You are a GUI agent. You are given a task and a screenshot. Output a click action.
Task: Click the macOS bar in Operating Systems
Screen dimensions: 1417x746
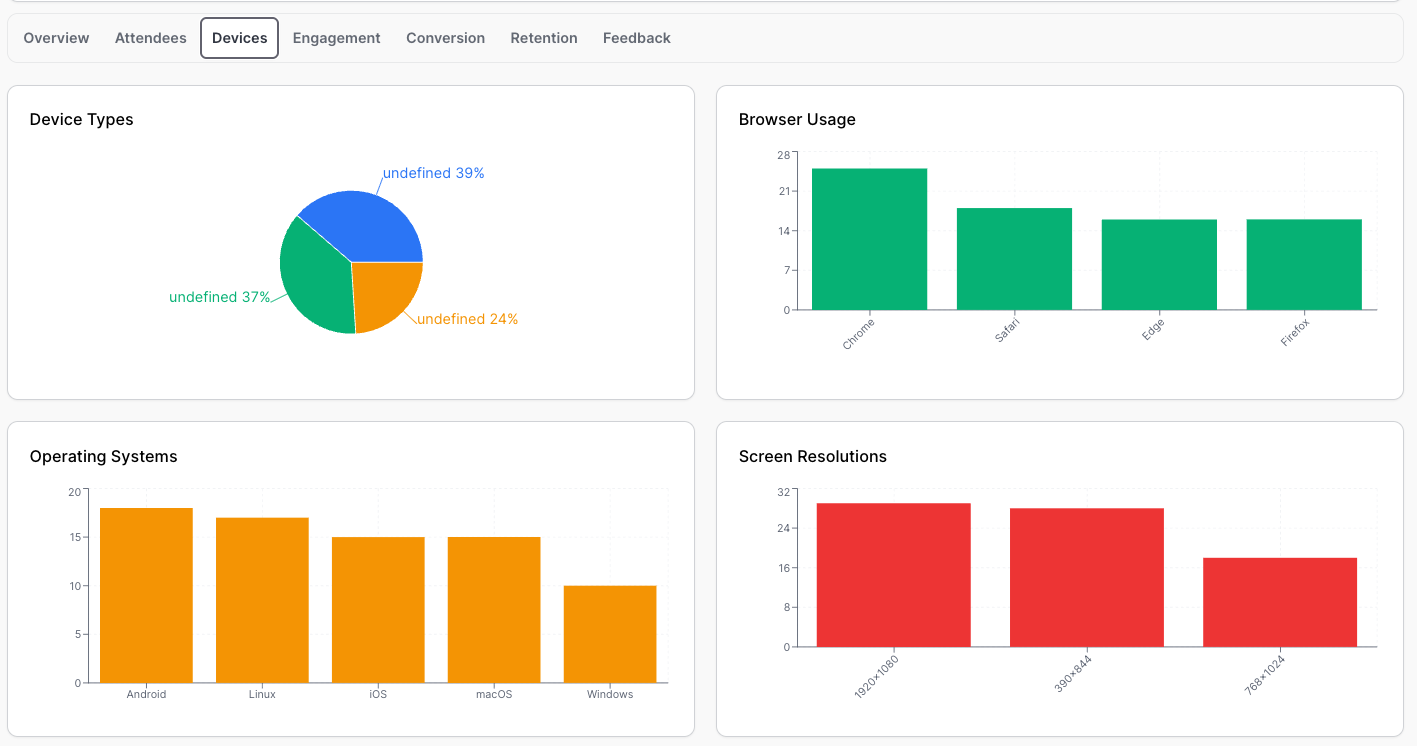click(494, 610)
